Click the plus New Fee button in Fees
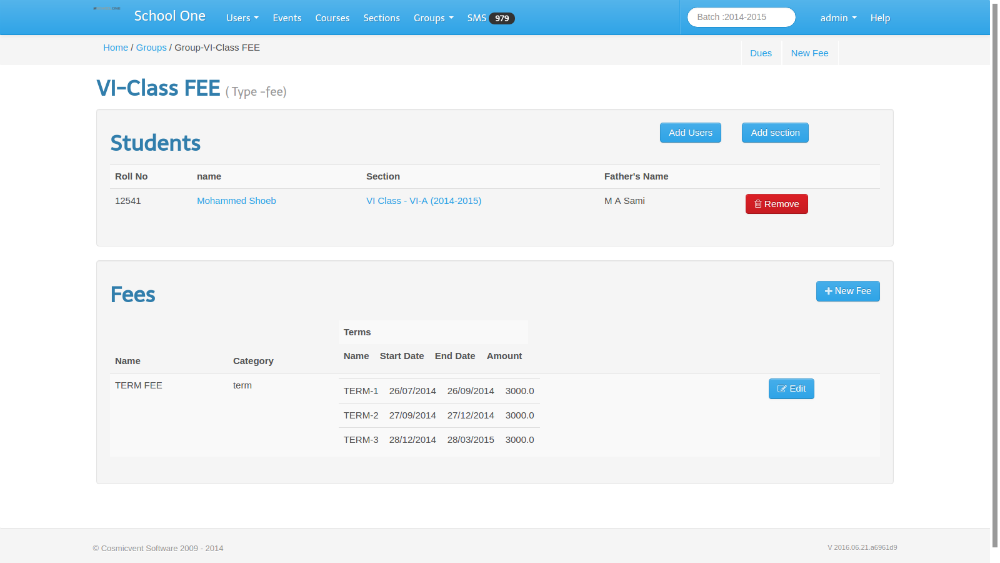 [848, 291]
